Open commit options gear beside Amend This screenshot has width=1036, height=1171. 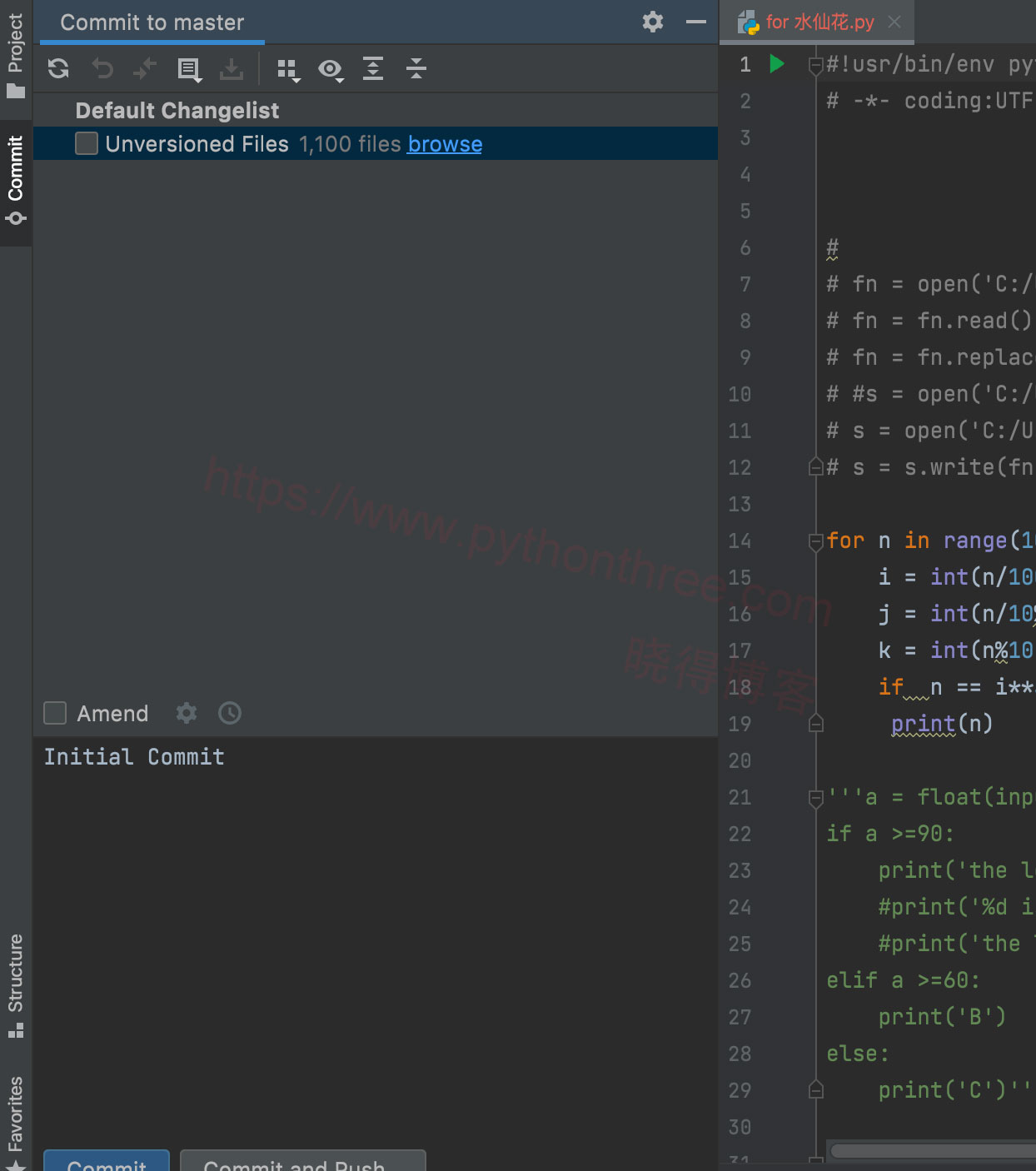click(187, 713)
